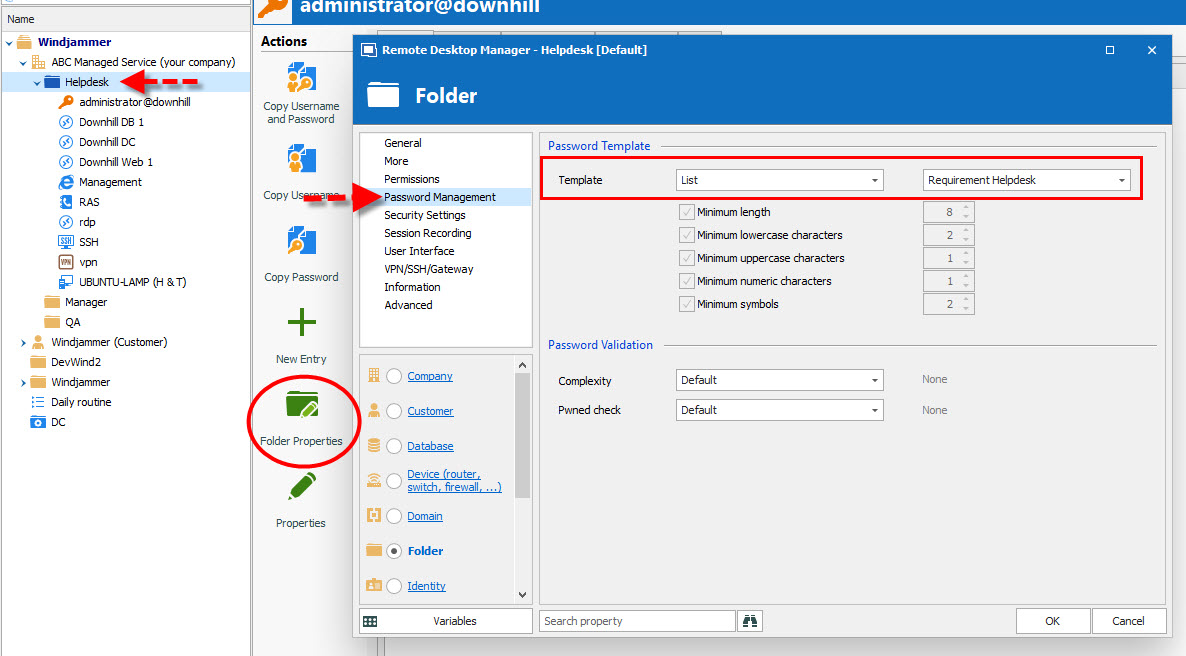Select UBUNTU-LAMP entry icon

[x=66, y=282]
